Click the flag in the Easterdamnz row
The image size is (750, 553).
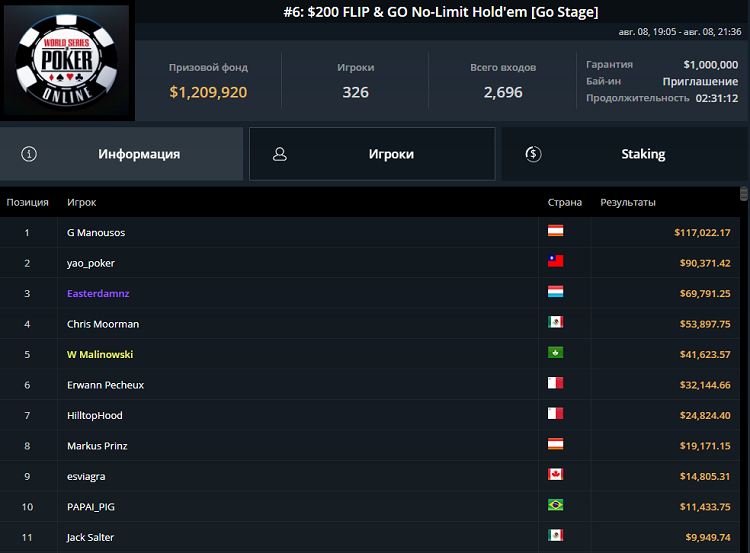[555, 293]
